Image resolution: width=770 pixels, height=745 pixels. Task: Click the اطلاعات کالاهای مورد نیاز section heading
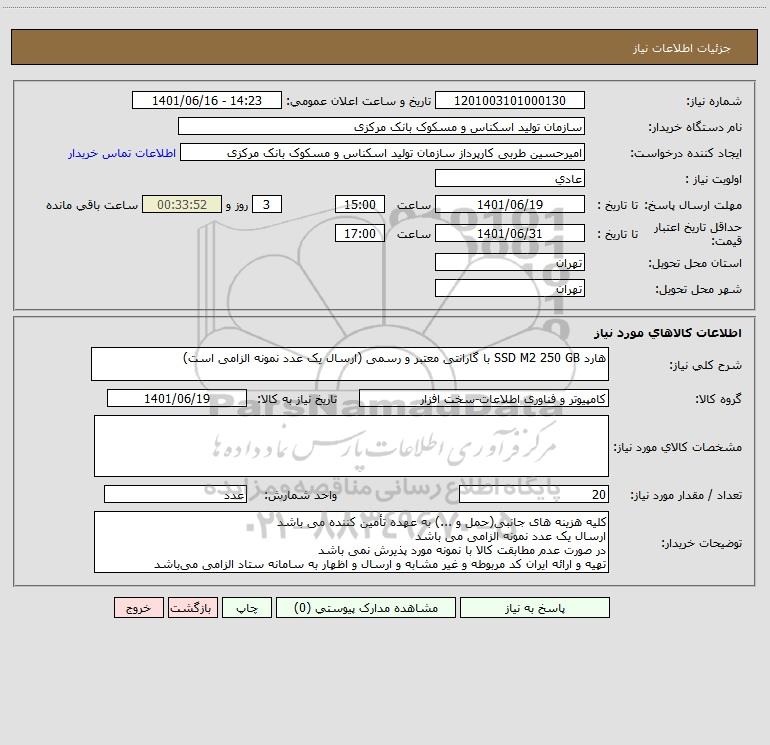[x=668, y=332]
